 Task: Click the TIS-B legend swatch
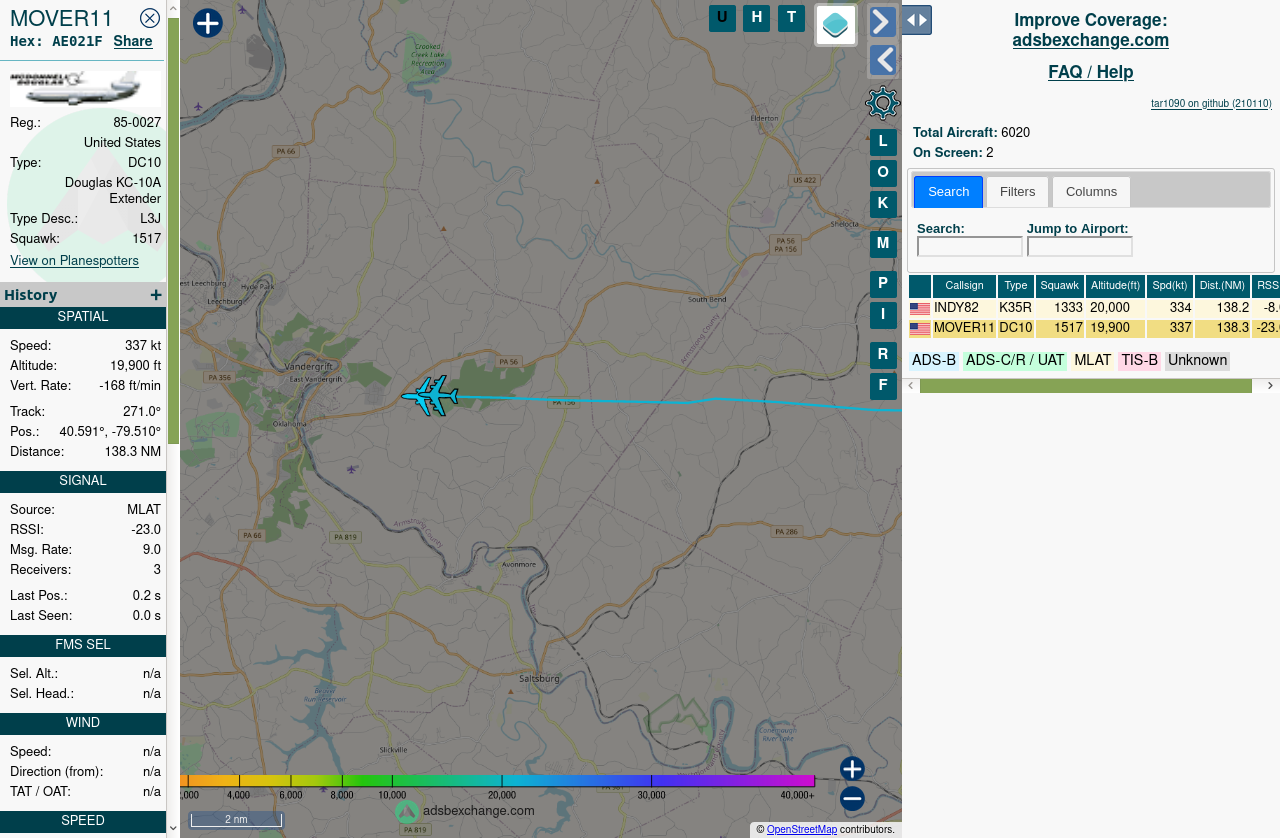(1139, 361)
